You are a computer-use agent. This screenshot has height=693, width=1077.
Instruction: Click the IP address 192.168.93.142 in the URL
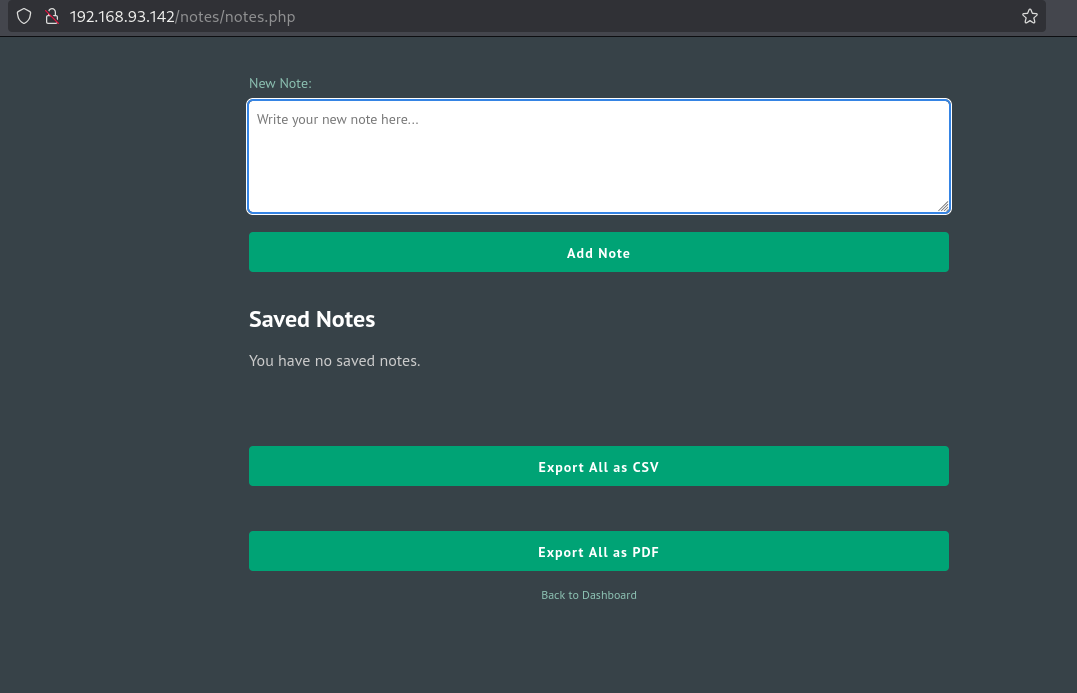coord(122,17)
